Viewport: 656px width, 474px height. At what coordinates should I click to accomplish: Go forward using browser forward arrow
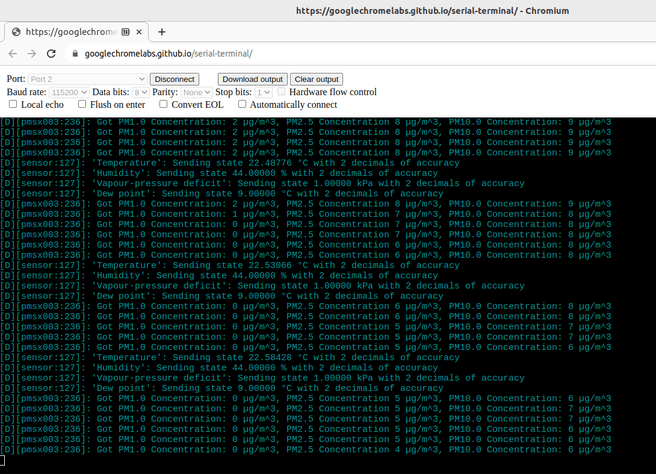click(32, 54)
